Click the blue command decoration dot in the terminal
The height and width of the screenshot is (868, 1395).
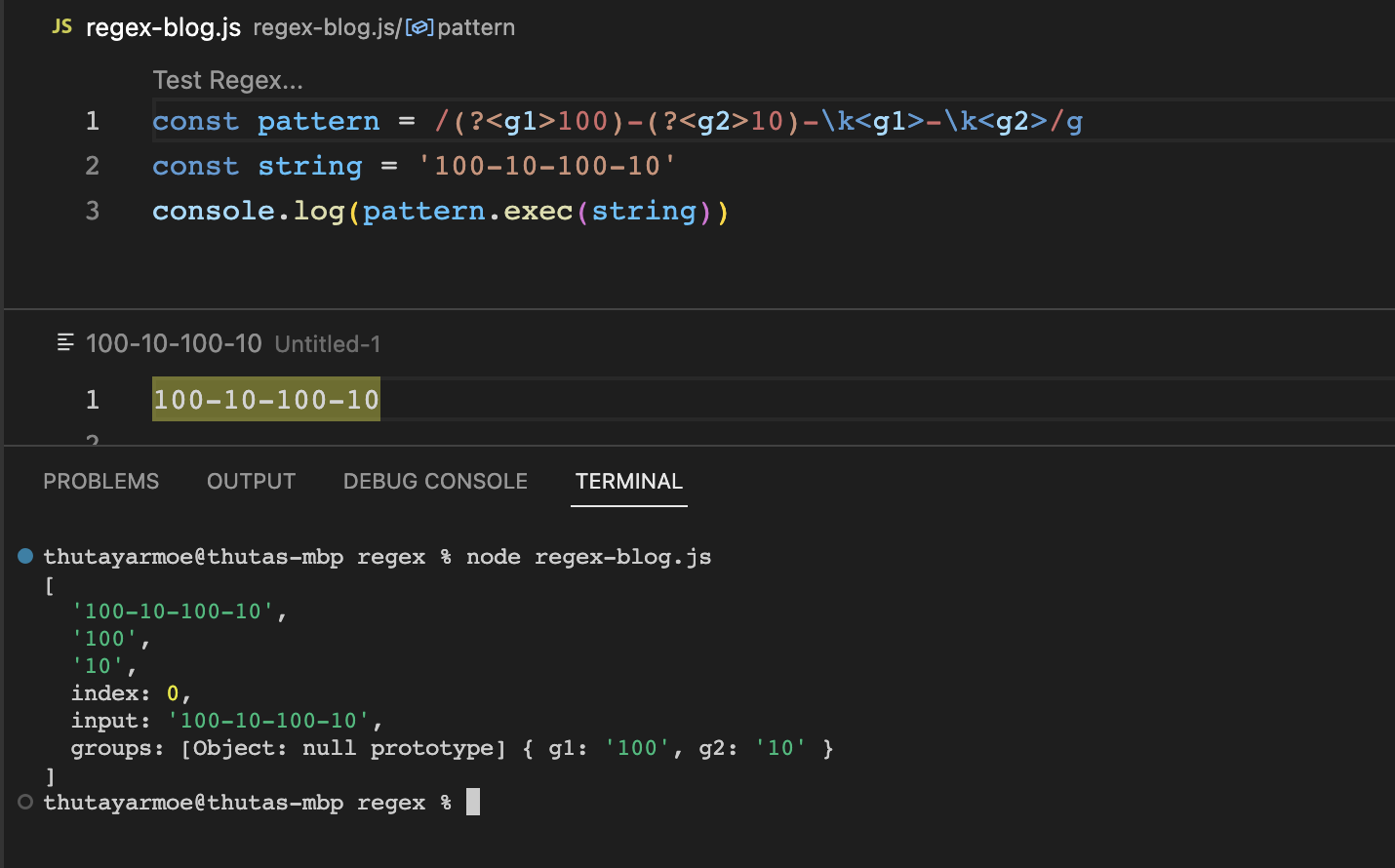(24, 556)
